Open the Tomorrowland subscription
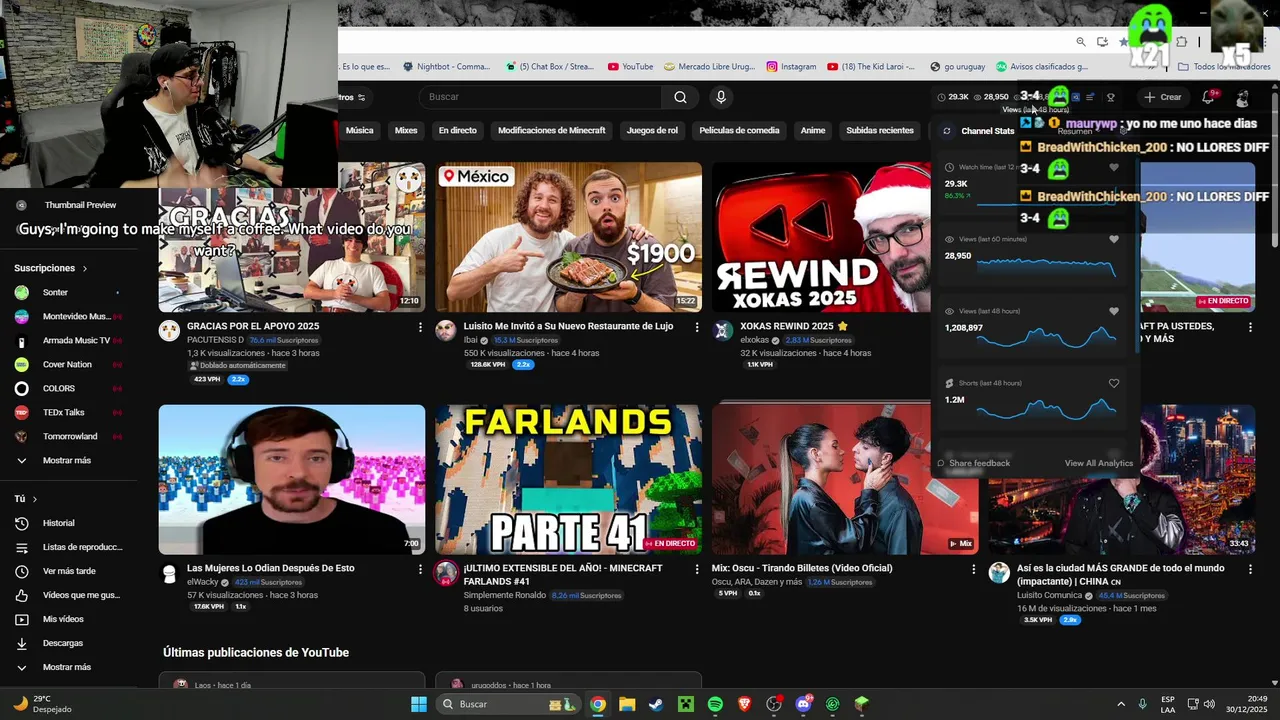The width and height of the screenshot is (1280, 720). click(x=68, y=436)
